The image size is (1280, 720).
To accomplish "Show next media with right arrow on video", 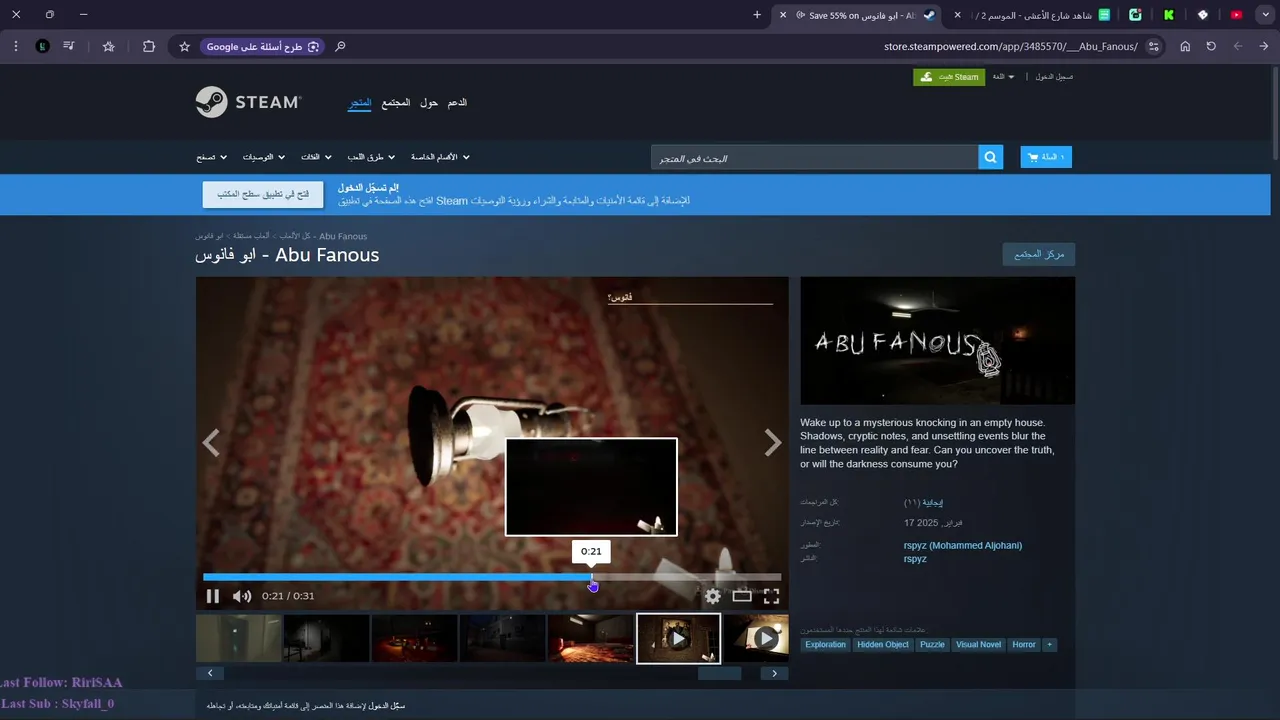I will pos(773,443).
